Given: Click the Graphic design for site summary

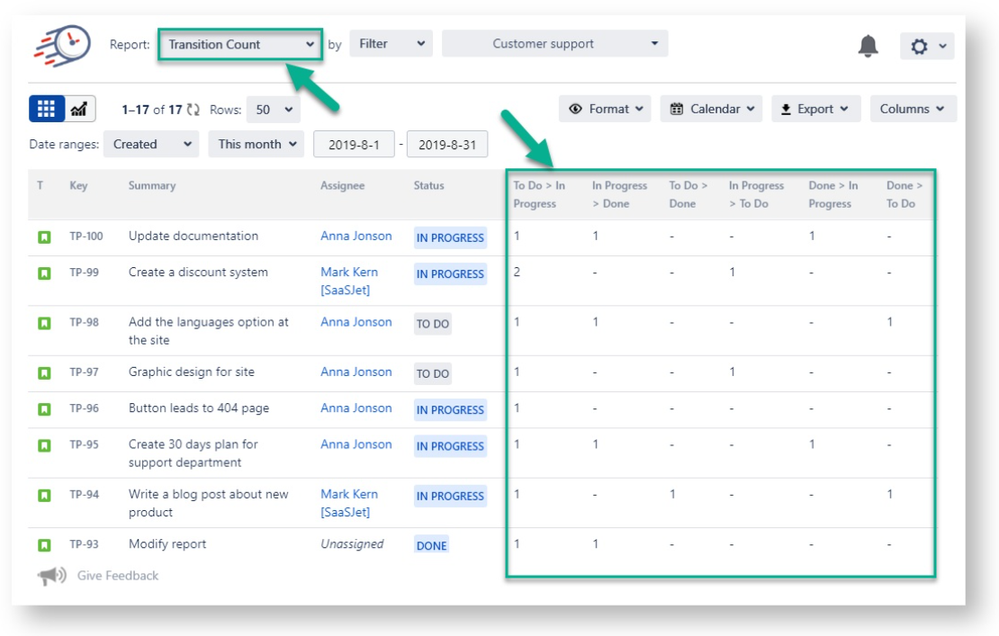Looking at the screenshot, I should [x=191, y=372].
